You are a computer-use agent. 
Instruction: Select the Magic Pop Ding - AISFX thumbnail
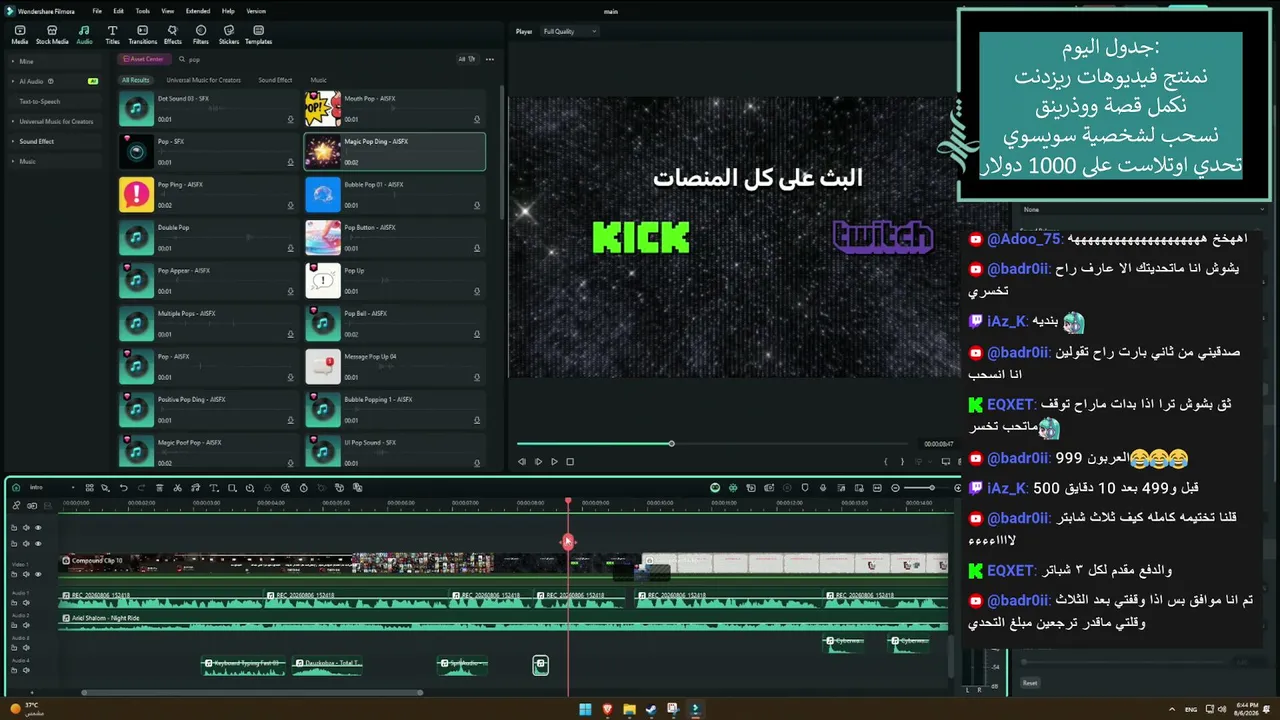(323, 152)
